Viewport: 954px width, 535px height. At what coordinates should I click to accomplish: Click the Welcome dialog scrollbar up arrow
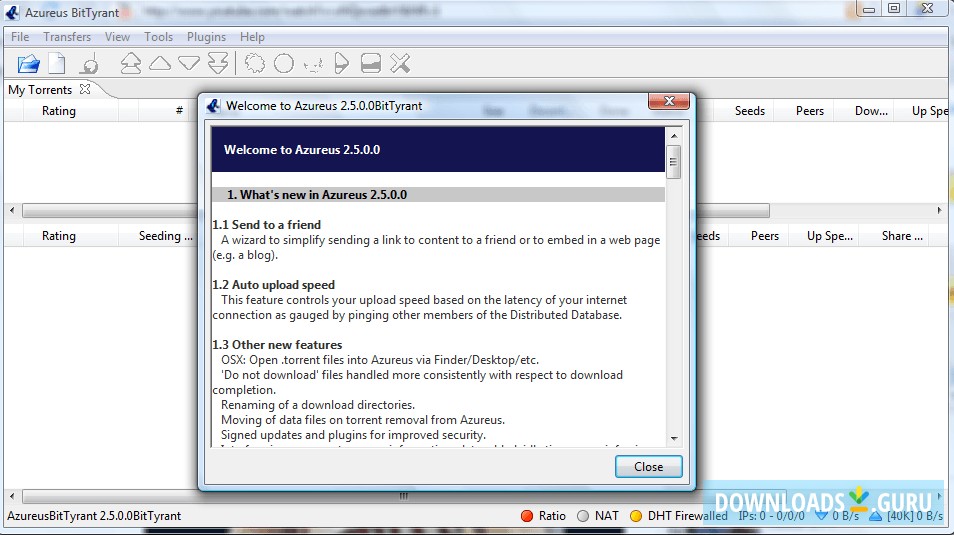pos(674,136)
